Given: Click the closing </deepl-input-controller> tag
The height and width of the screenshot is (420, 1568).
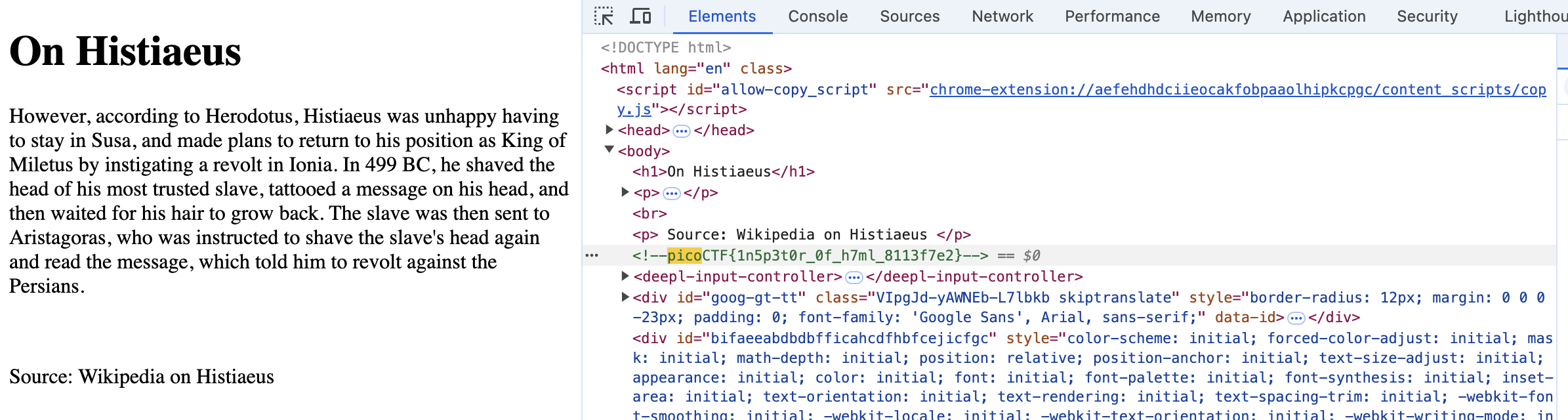Looking at the screenshot, I should click(x=974, y=277).
